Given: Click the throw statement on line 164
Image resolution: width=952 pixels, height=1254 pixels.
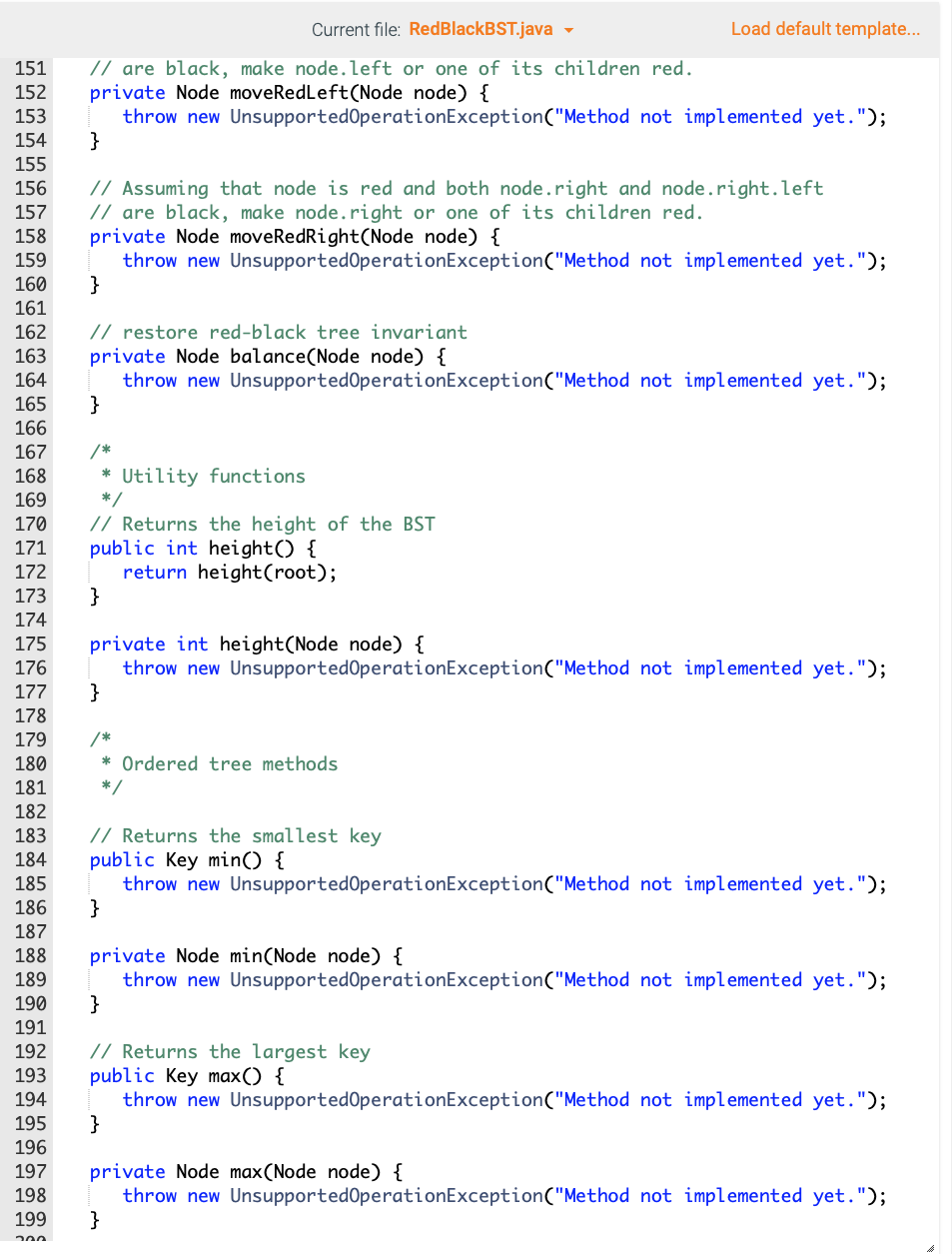Looking at the screenshot, I should [x=504, y=381].
